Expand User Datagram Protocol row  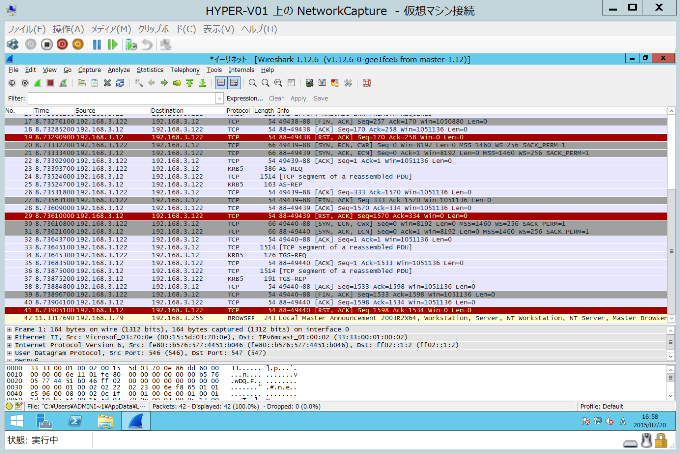[9, 353]
